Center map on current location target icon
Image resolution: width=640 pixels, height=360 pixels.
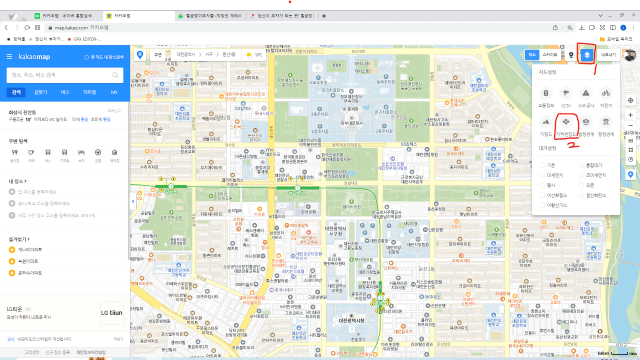tap(631, 100)
